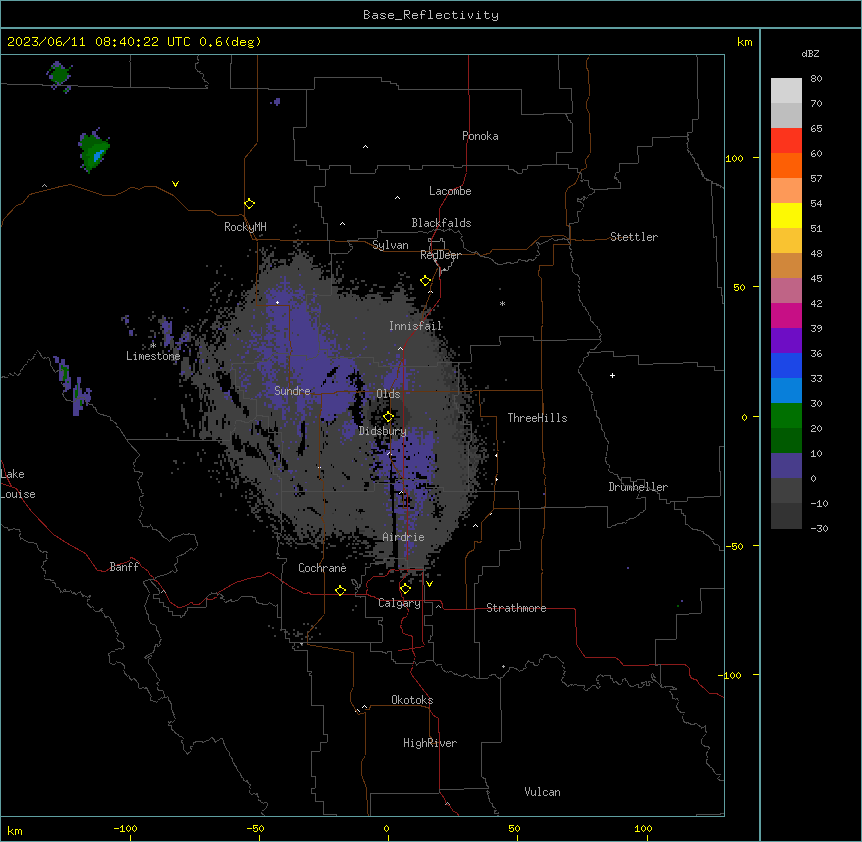Click the white asterisk marker east of Innisfail
Image resolution: width=862 pixels, height=842 pixels.
tap(502, 303)
